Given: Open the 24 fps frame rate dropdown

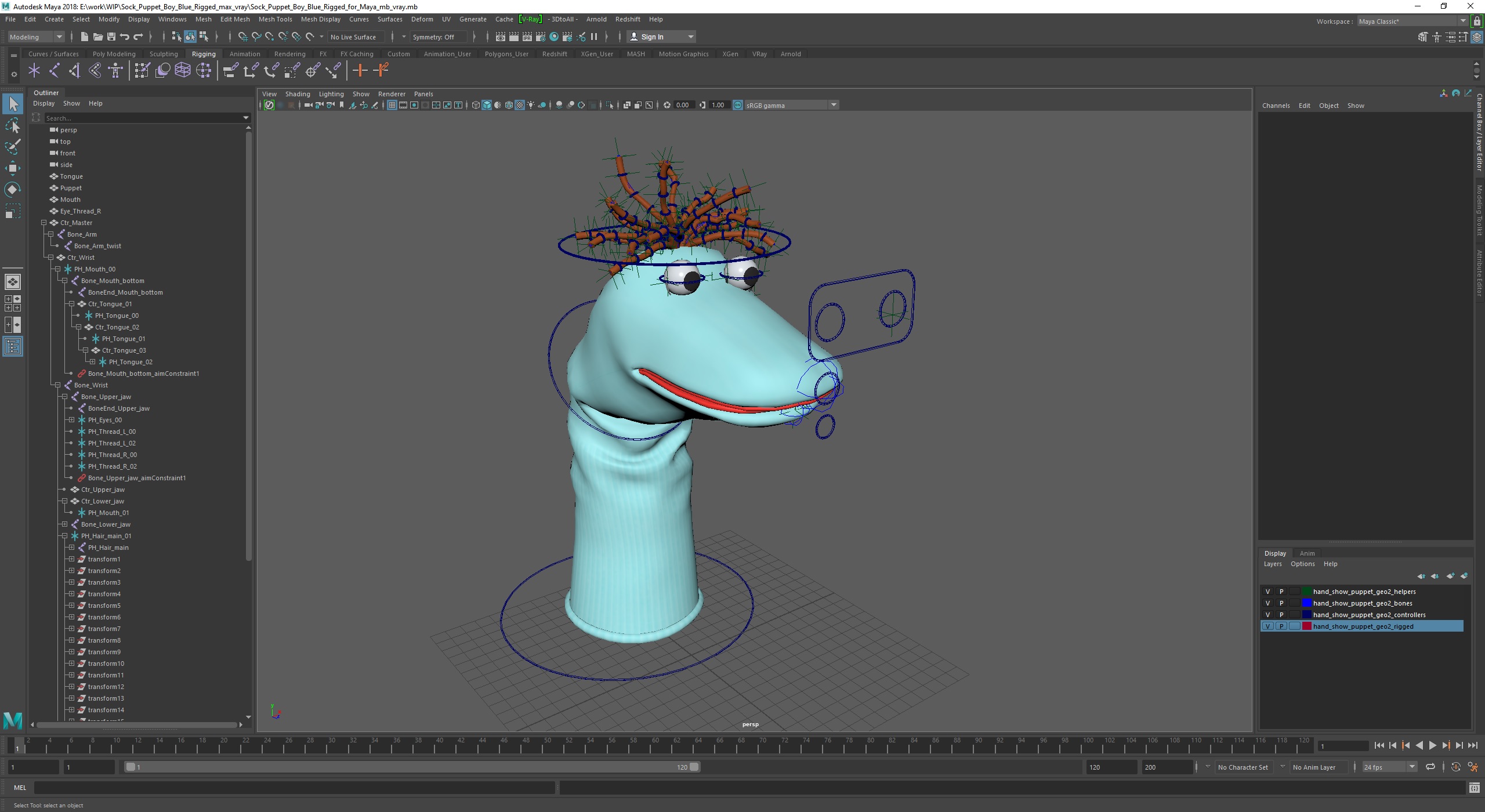Looking at the screenshot, I should tap(1389, 767).
